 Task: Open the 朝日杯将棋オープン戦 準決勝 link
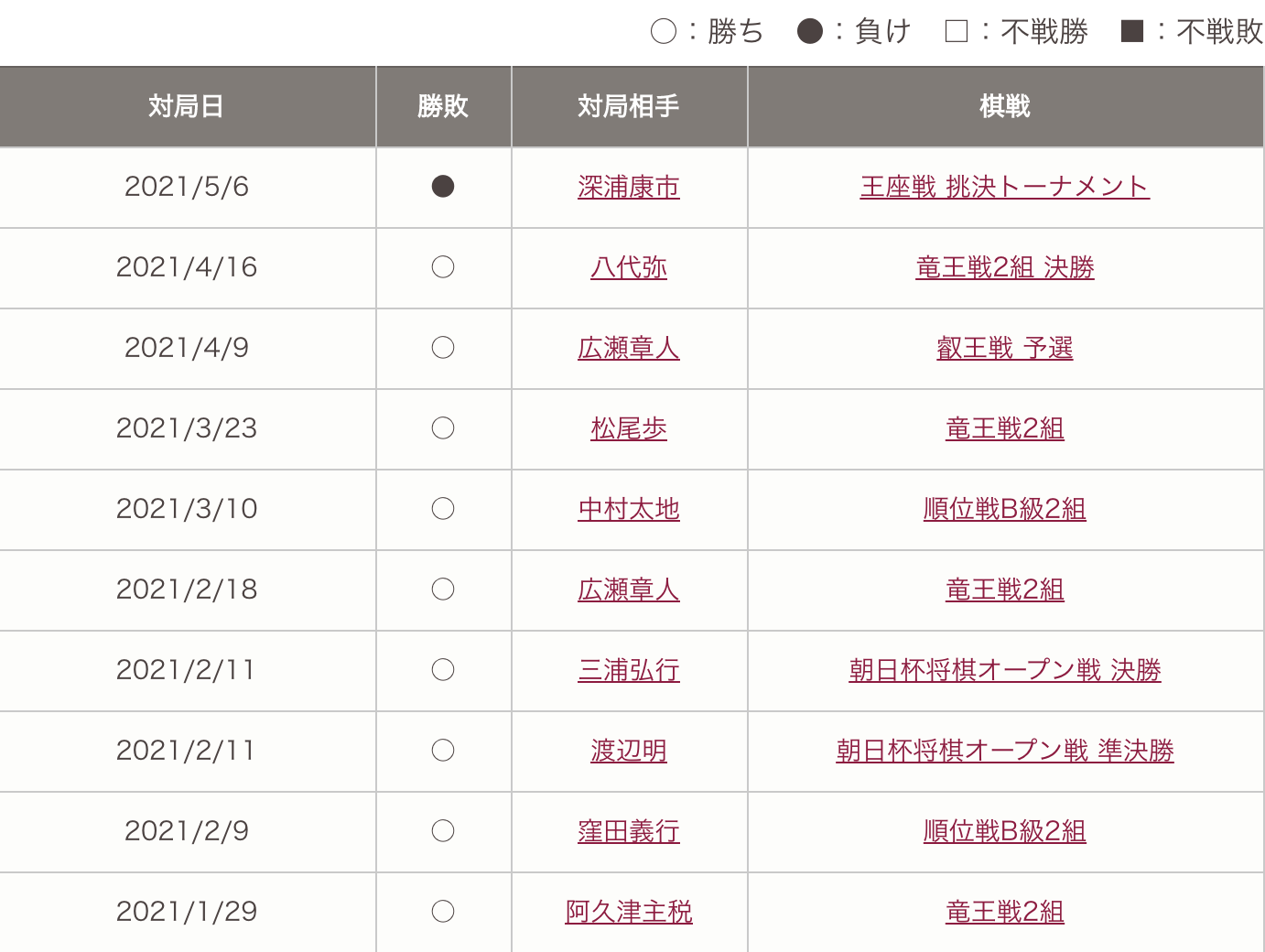pyautogui.click(x=1004, y=752)
